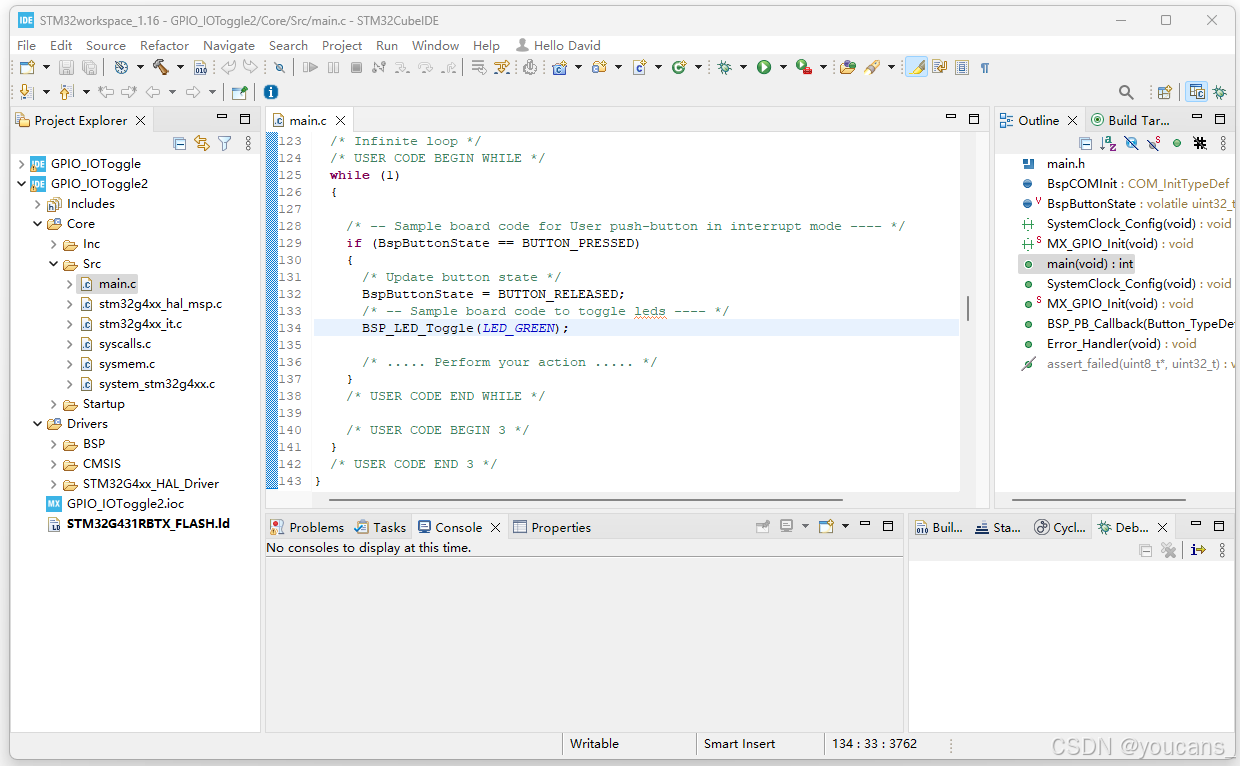
Task: Open the Navigate menu
Action: pos(229,45)
